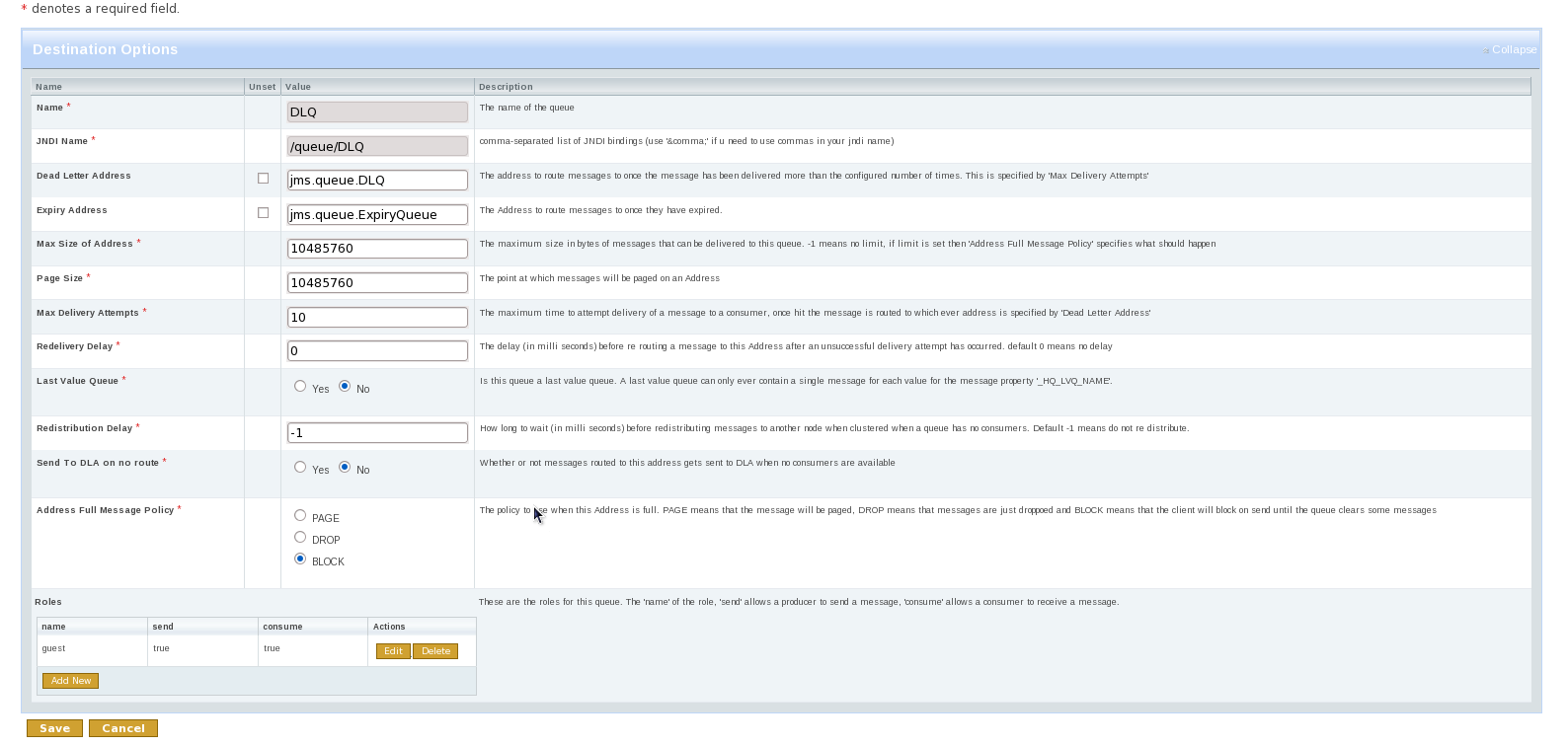
Task: Click the Redelivery Delay input field
Action: pyautogui.click(x=377, y=351)
